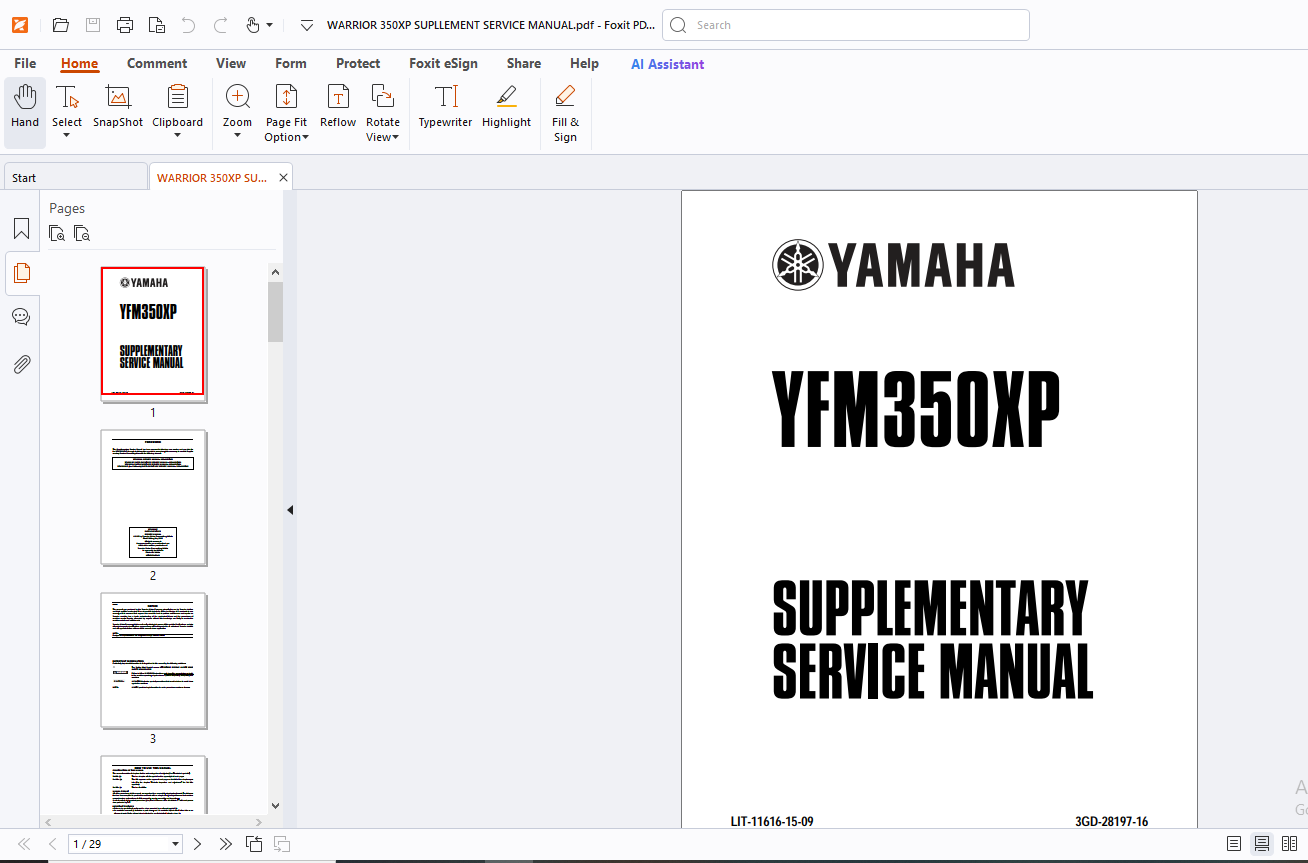This screenshot has width=1308, height=863.
Task: Open the customize quick access toolbar arrow
Action: 307,25
